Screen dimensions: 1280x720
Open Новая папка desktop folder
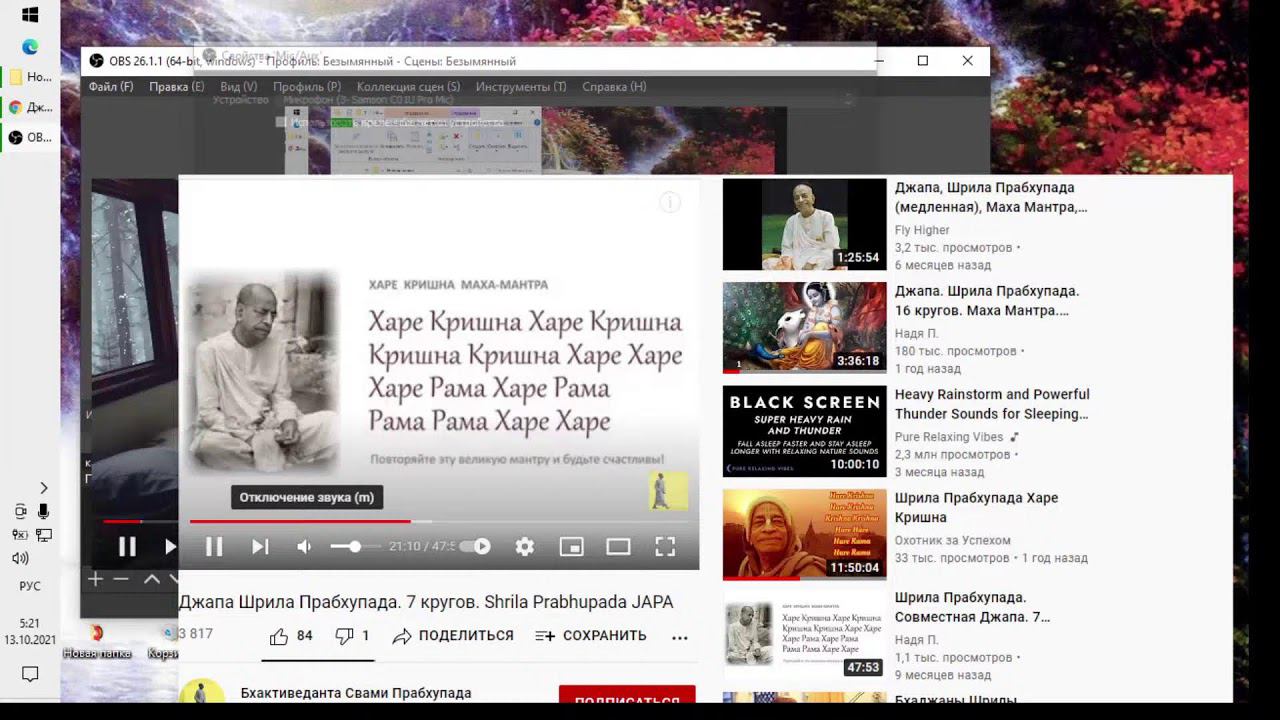click(x=97, y=643)
